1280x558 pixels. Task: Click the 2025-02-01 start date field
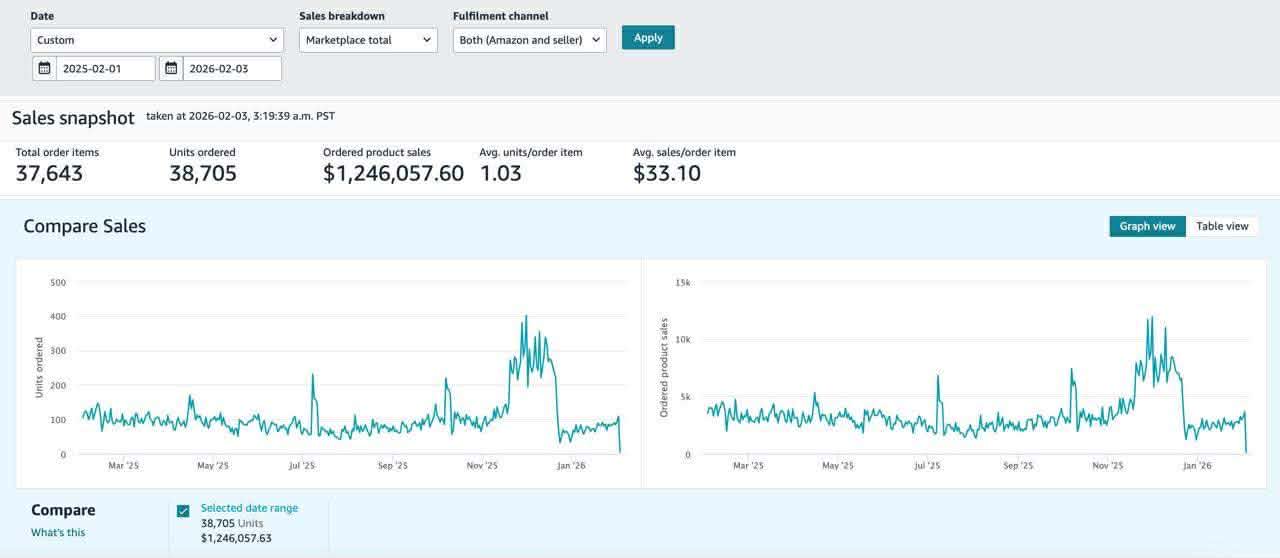pos(106,69)
